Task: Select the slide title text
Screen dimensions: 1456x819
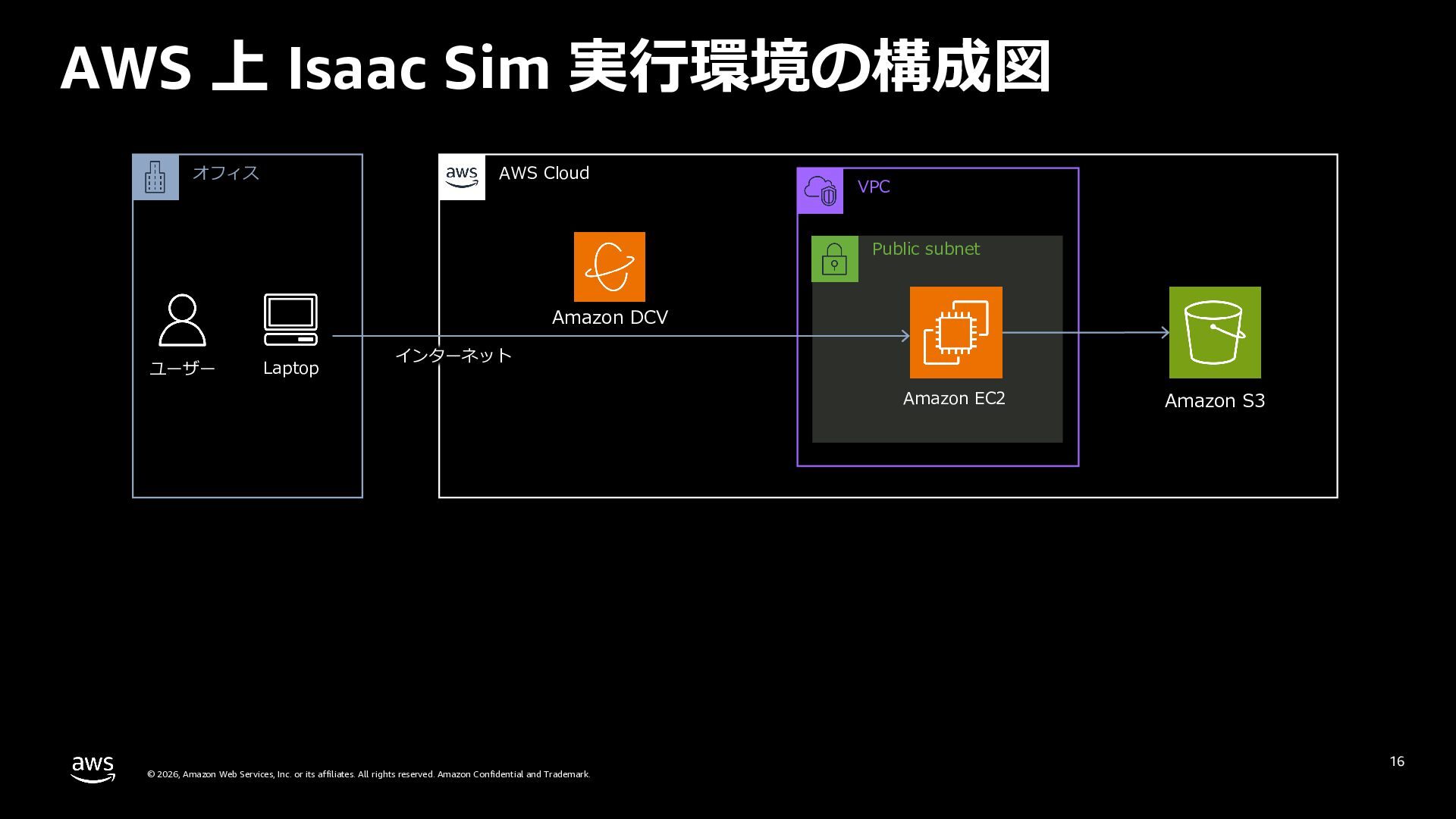Action: [555, 68]
